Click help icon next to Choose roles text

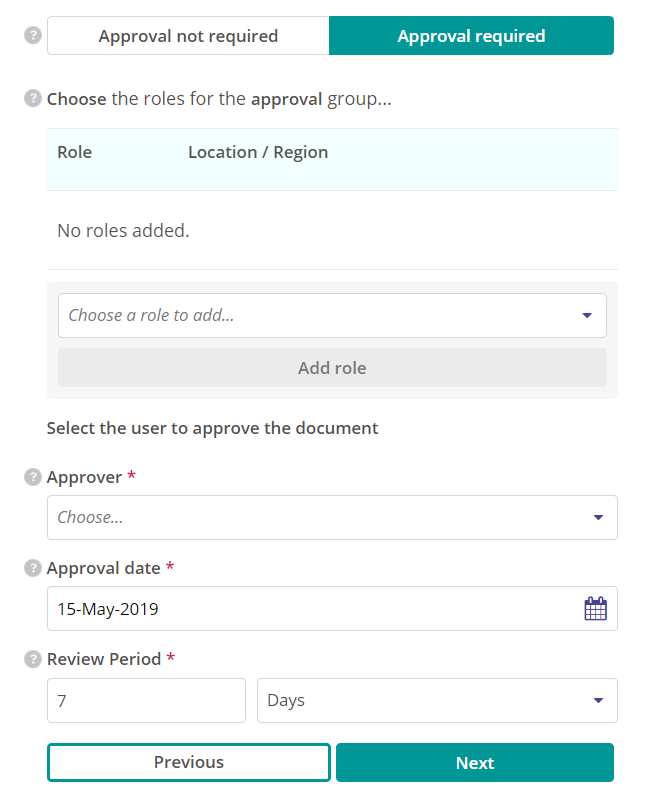coord(33,100)
